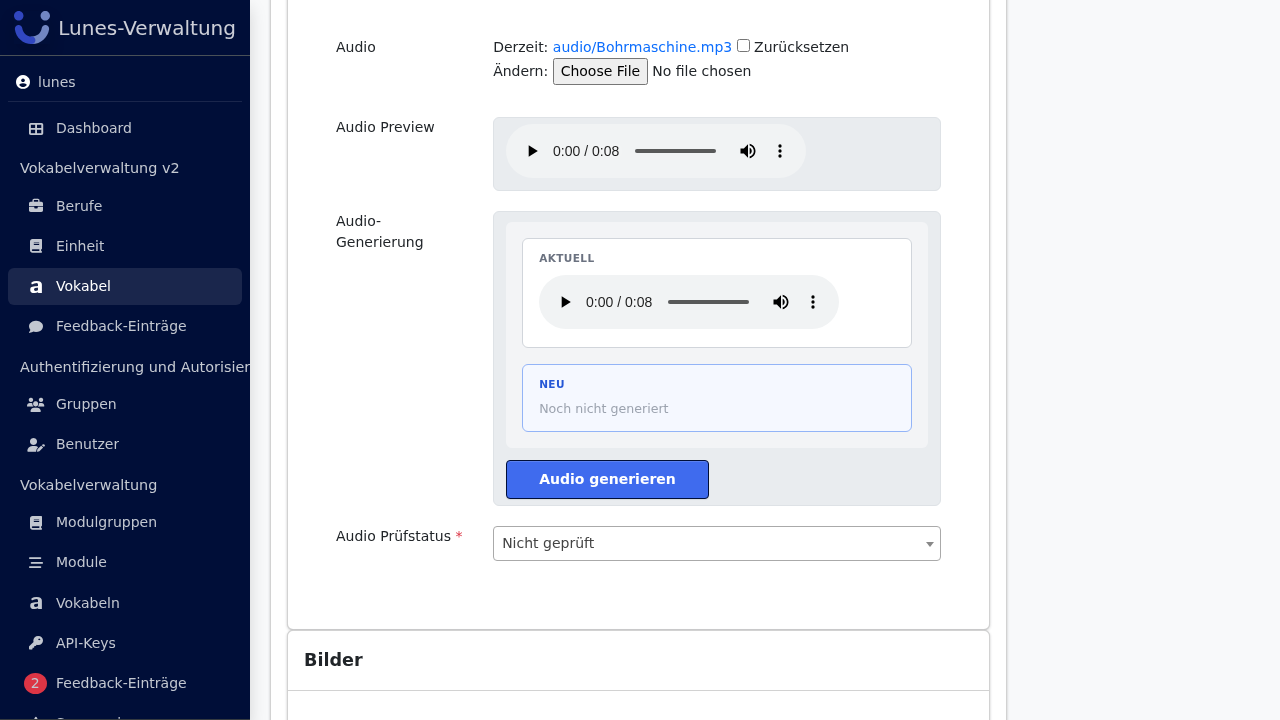Click the Vokabelverwaltung section label
Viewport: 1280px width, 720px height.
point(88,485)
